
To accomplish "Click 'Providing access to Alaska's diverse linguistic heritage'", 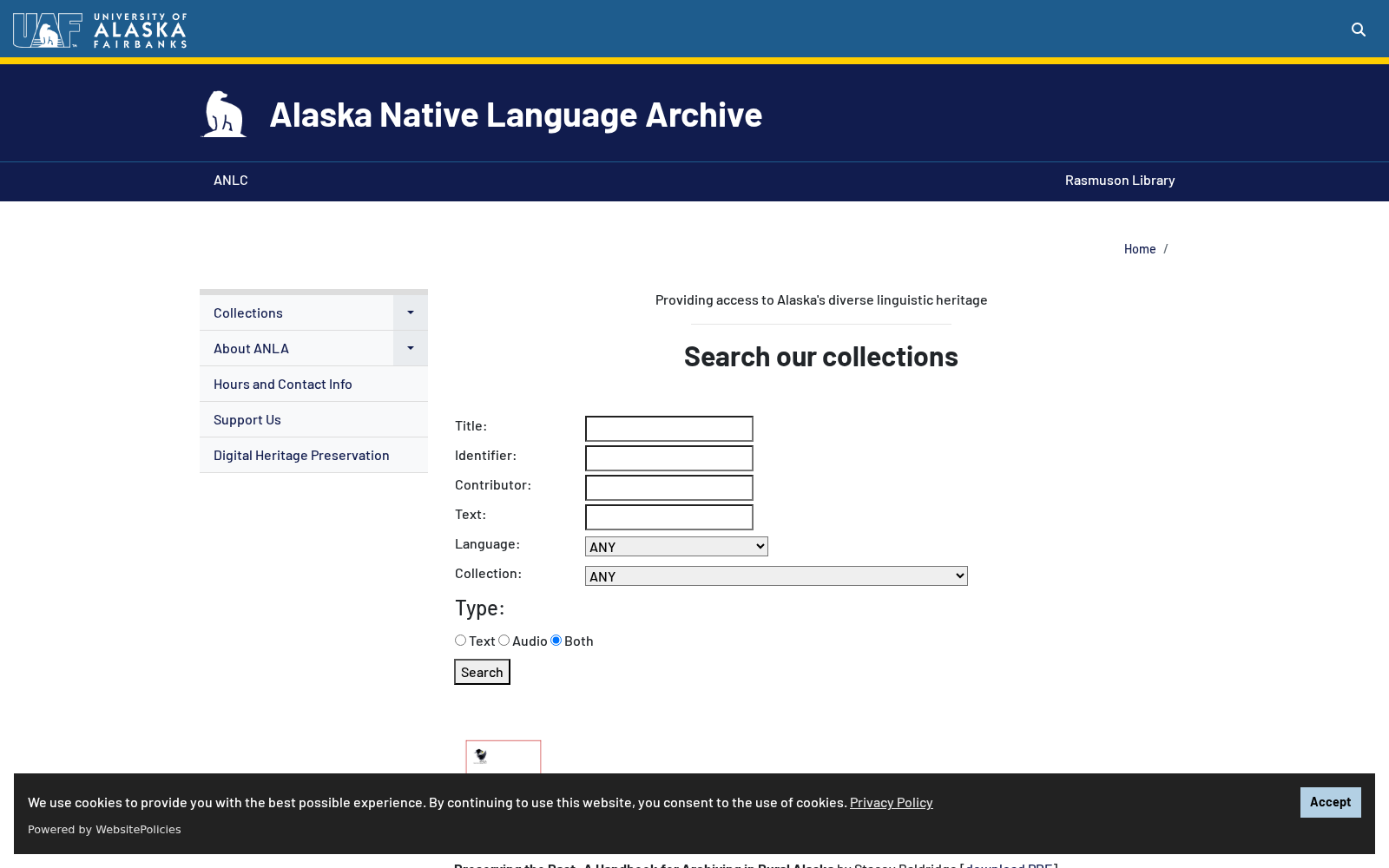I will pyautogui.click(x=821, y=299).
